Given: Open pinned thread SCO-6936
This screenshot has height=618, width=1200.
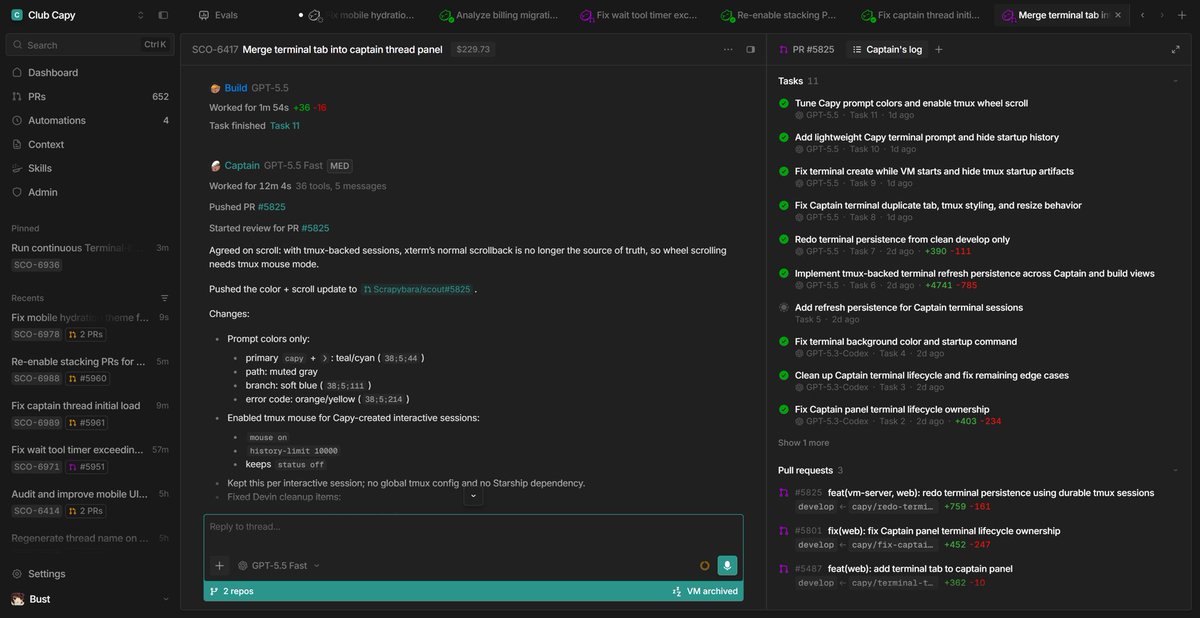Looking at the screenshot, I should point(90,256).
